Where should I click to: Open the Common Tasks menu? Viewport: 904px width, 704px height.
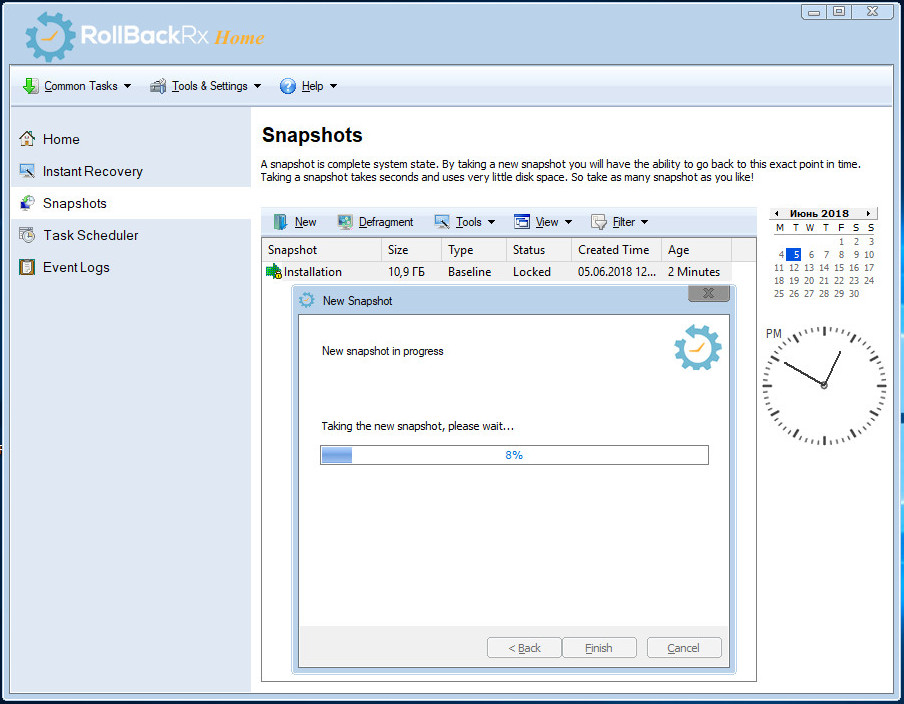point(77,86)
